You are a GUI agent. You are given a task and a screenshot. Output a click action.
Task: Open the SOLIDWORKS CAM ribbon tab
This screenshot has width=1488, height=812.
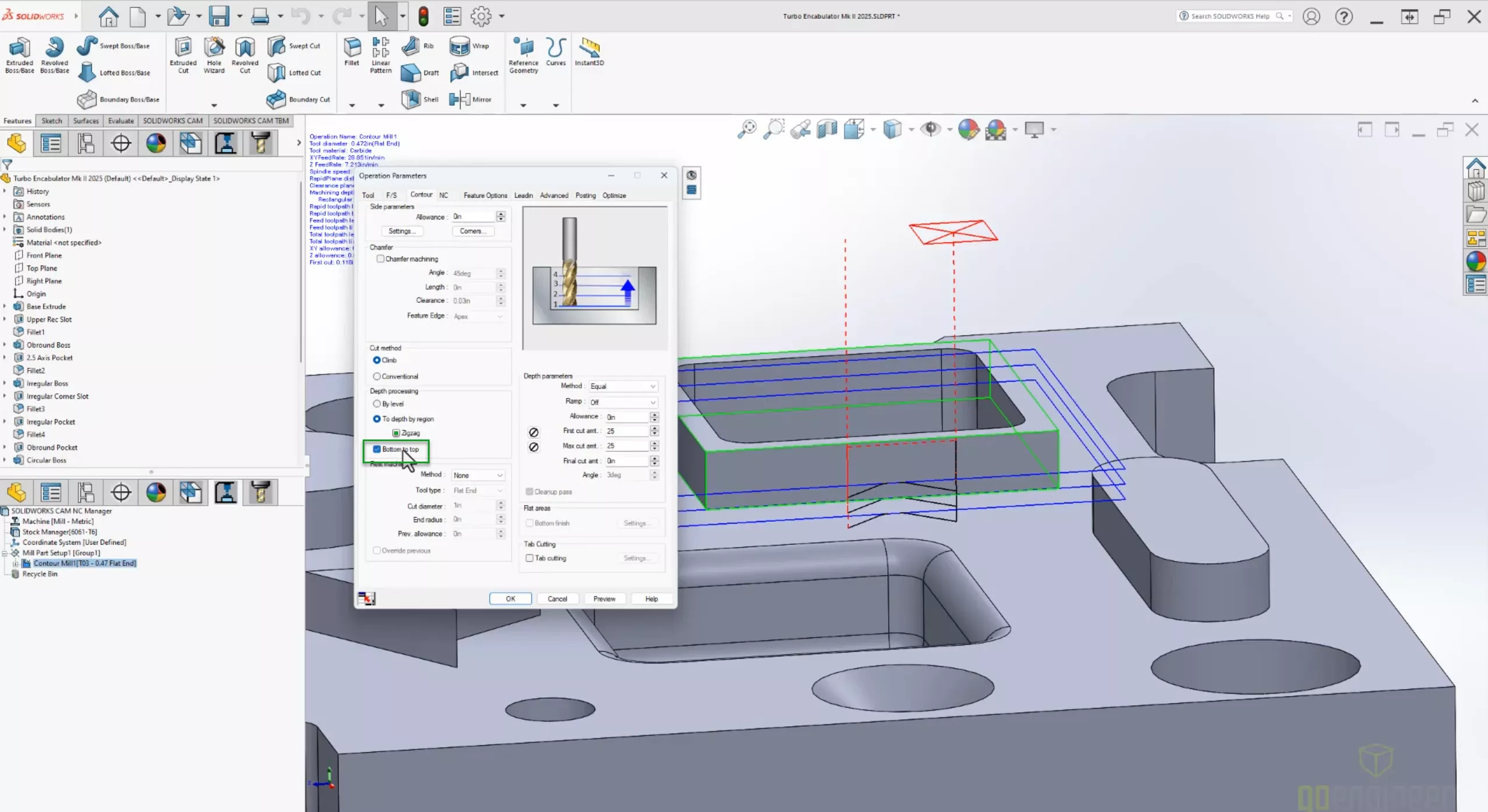[173, 121]
